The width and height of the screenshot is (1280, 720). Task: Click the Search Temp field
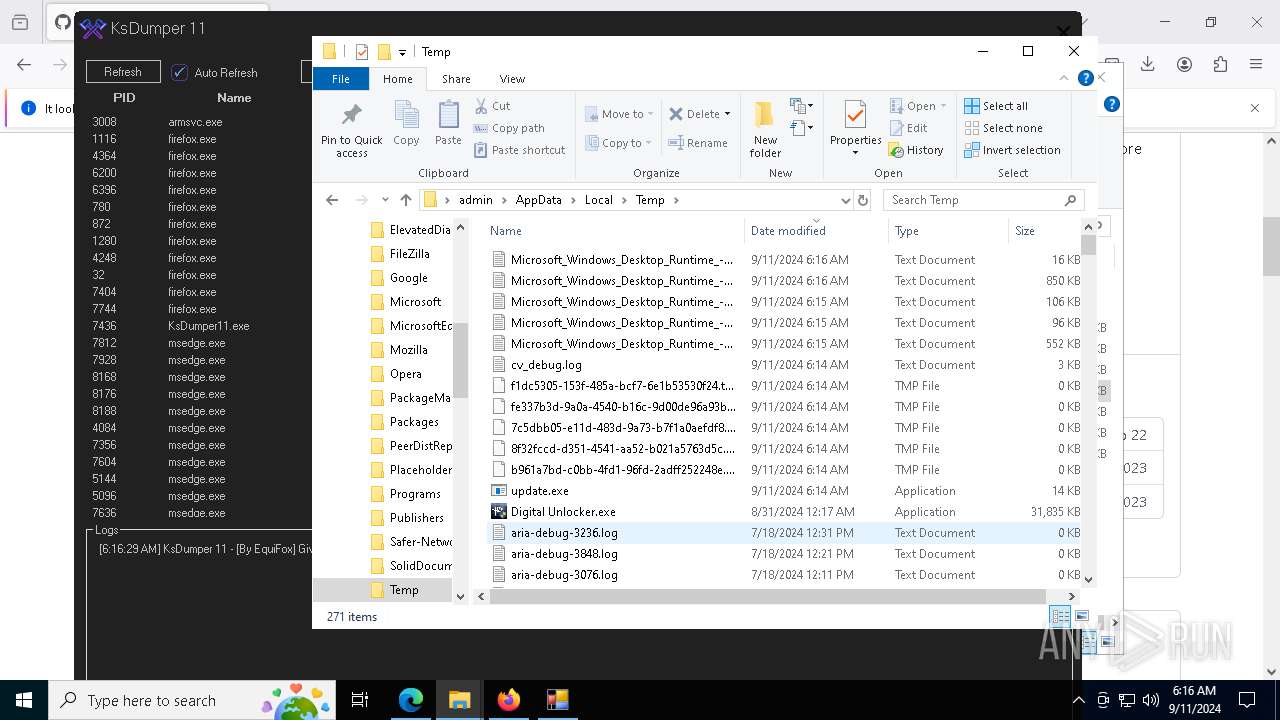pyautogui.click(x=983, y=200)
